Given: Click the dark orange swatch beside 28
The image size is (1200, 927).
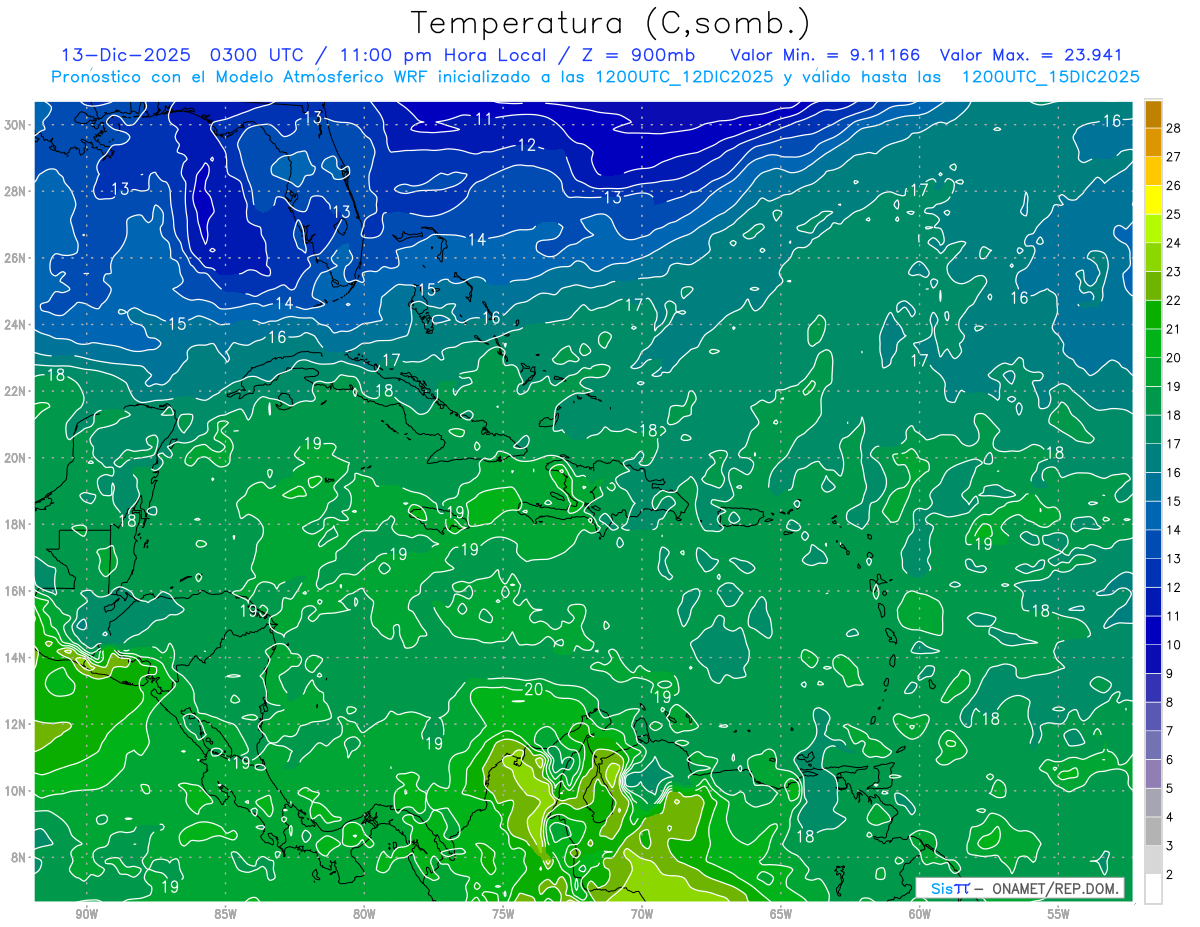Looking at the screenshot, I should coord(1153,114).
